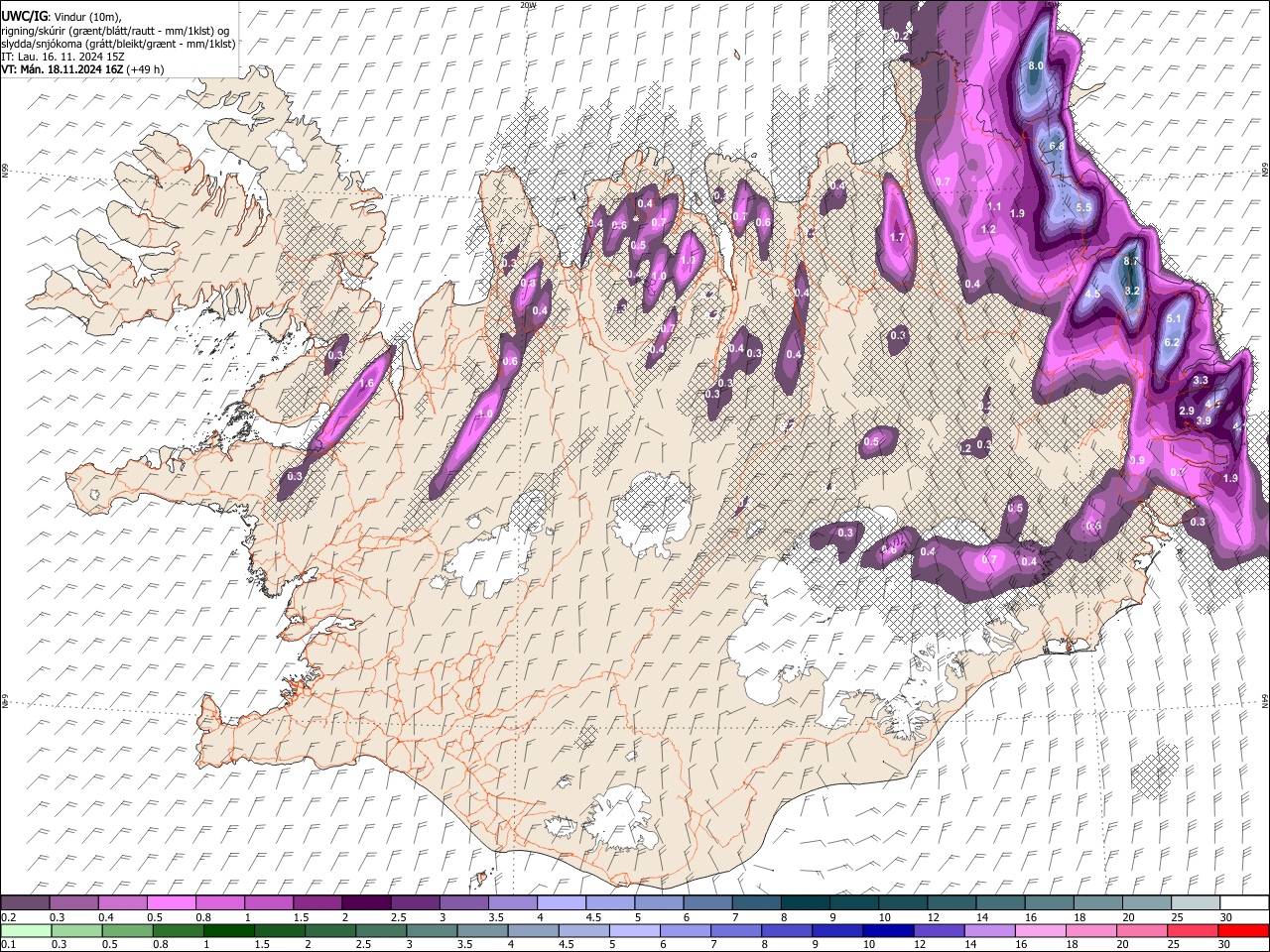
Task: Click the UWC/IG title text
Action: pyautogui.click(x=26, y=15)
